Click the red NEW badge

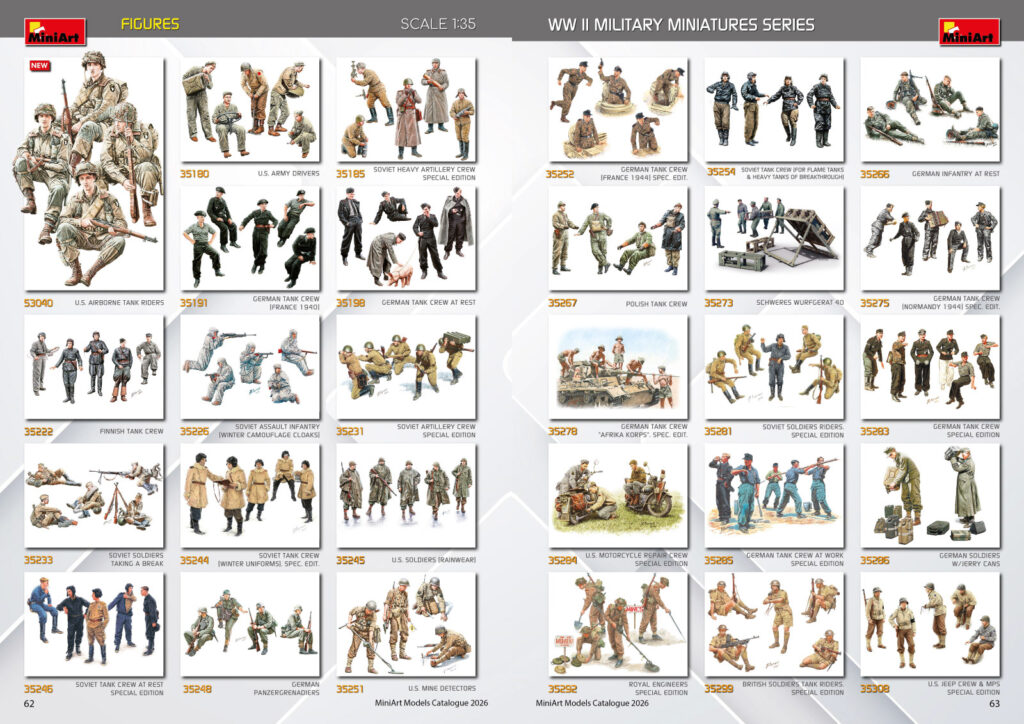(x=40, y=66)
